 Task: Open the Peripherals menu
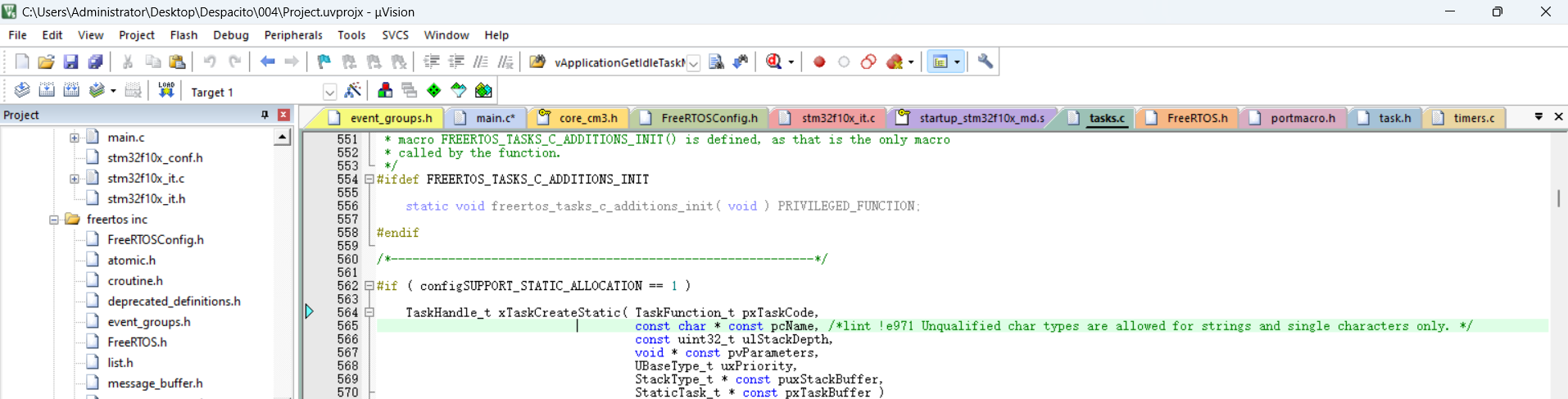coord(293,35)
